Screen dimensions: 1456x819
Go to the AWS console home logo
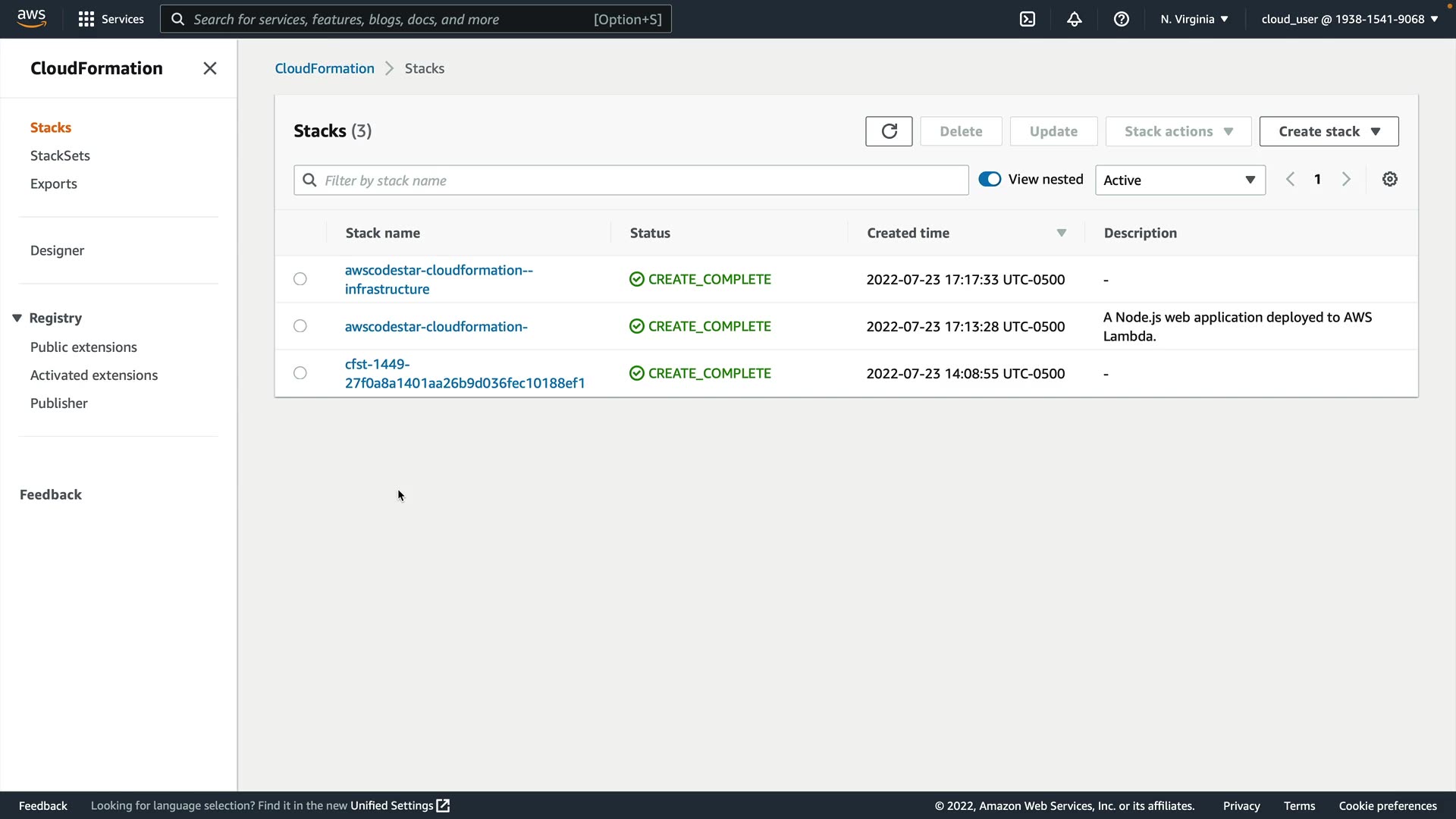coord(32,18)
